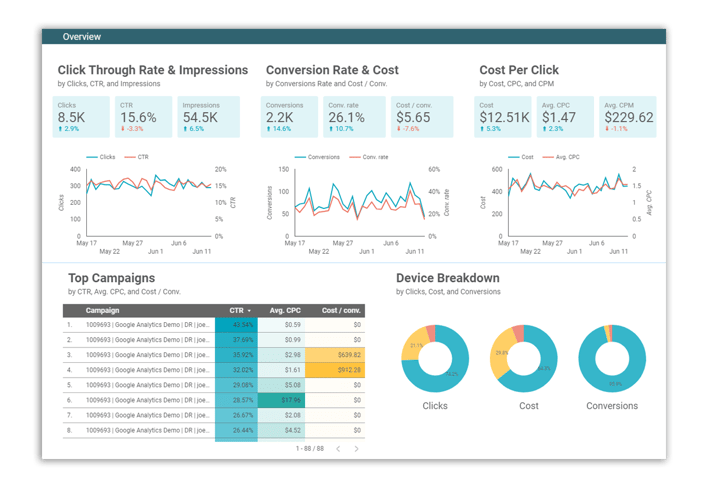Select the highlighted $17.96 Avg. CPC cell

coord(281,400)
